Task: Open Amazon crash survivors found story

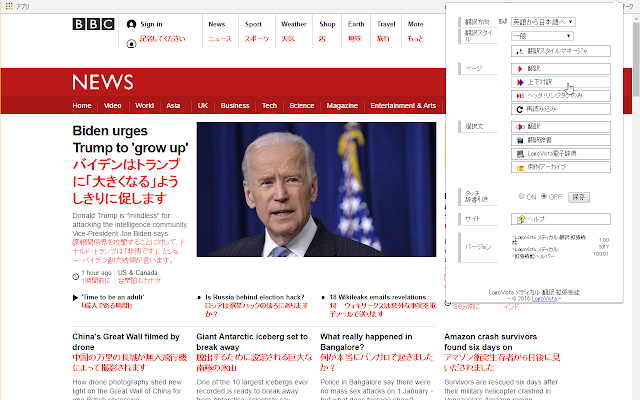Action: tap(490, 342)
